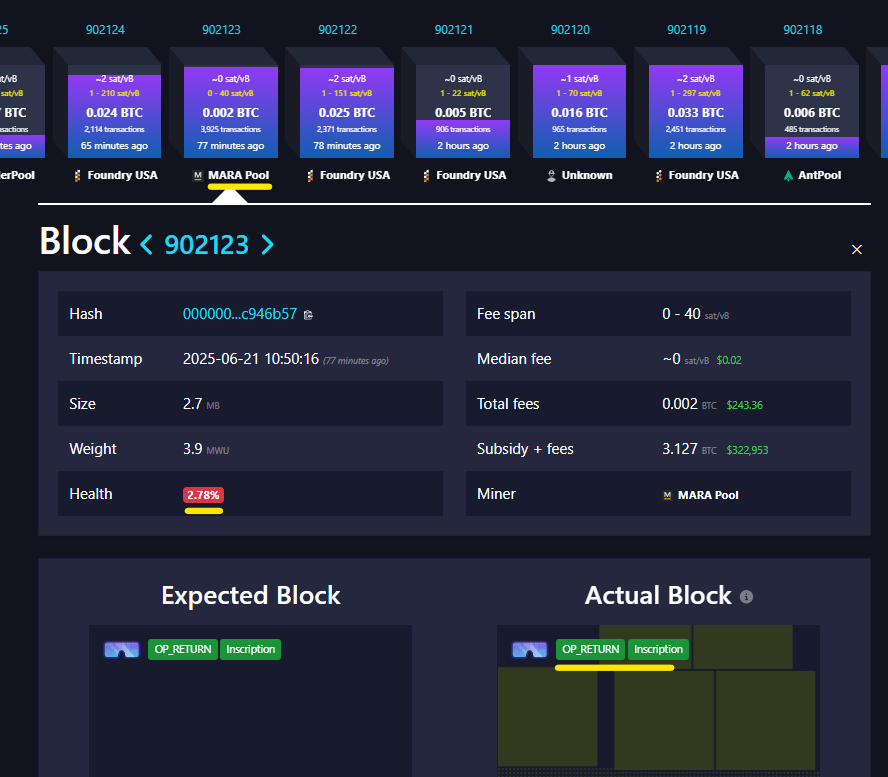Click Foundry USA pool logo under block 902119

pyautogui.click(x=659, y=176)
